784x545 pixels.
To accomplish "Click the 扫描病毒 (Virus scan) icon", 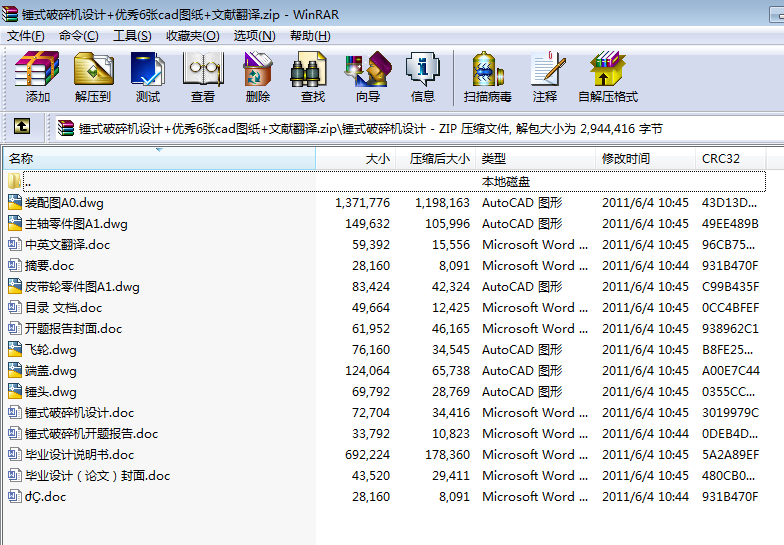I will tap(487, 68).
